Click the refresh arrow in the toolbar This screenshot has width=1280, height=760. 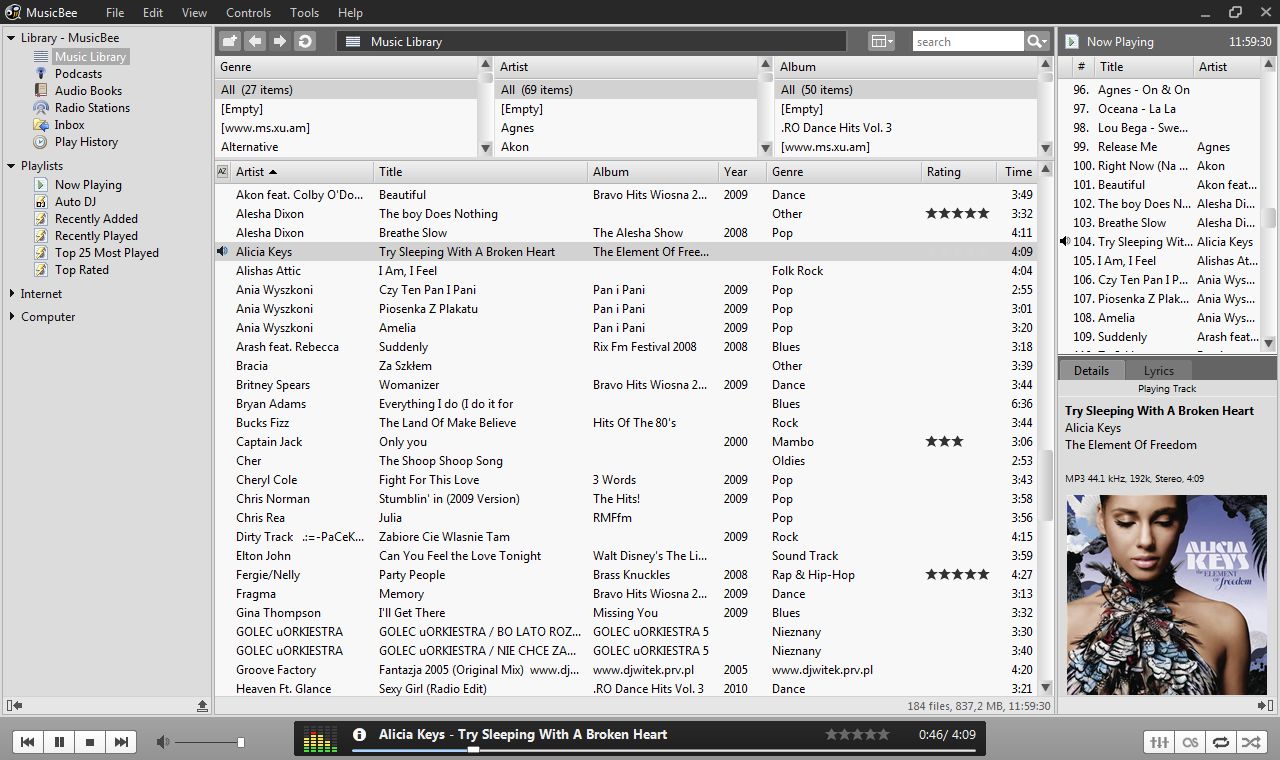tap(304, 40)
